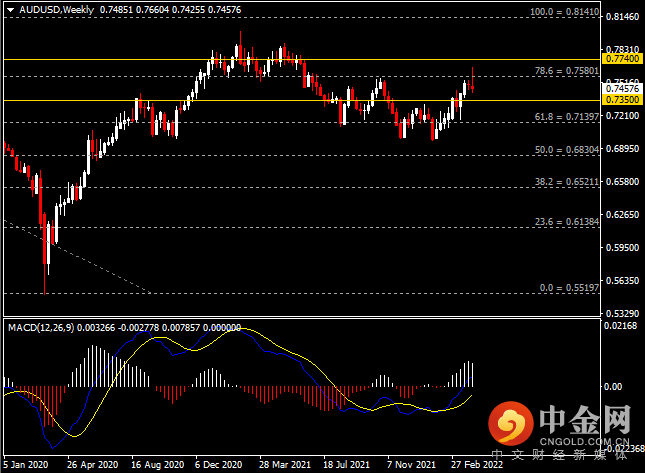Select the 0.0 = 0.55197 Fibonacci label

569,288
